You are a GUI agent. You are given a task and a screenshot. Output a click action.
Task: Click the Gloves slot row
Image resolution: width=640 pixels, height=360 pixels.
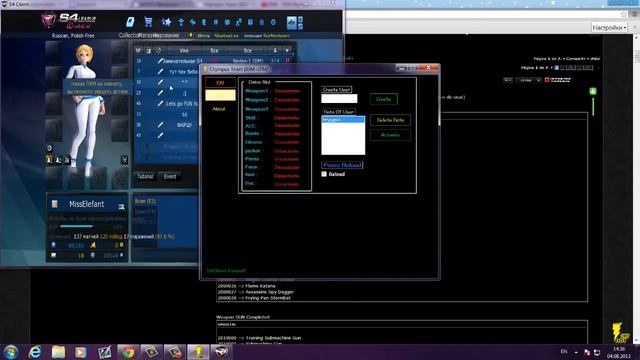[x=273, y=142]
